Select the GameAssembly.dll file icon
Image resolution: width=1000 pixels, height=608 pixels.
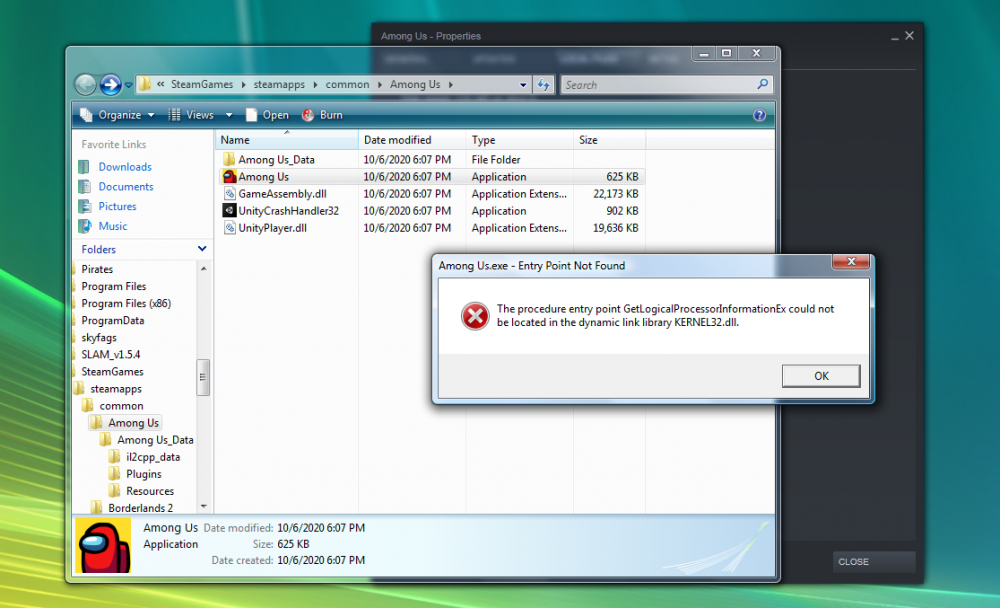pos(229,194)
